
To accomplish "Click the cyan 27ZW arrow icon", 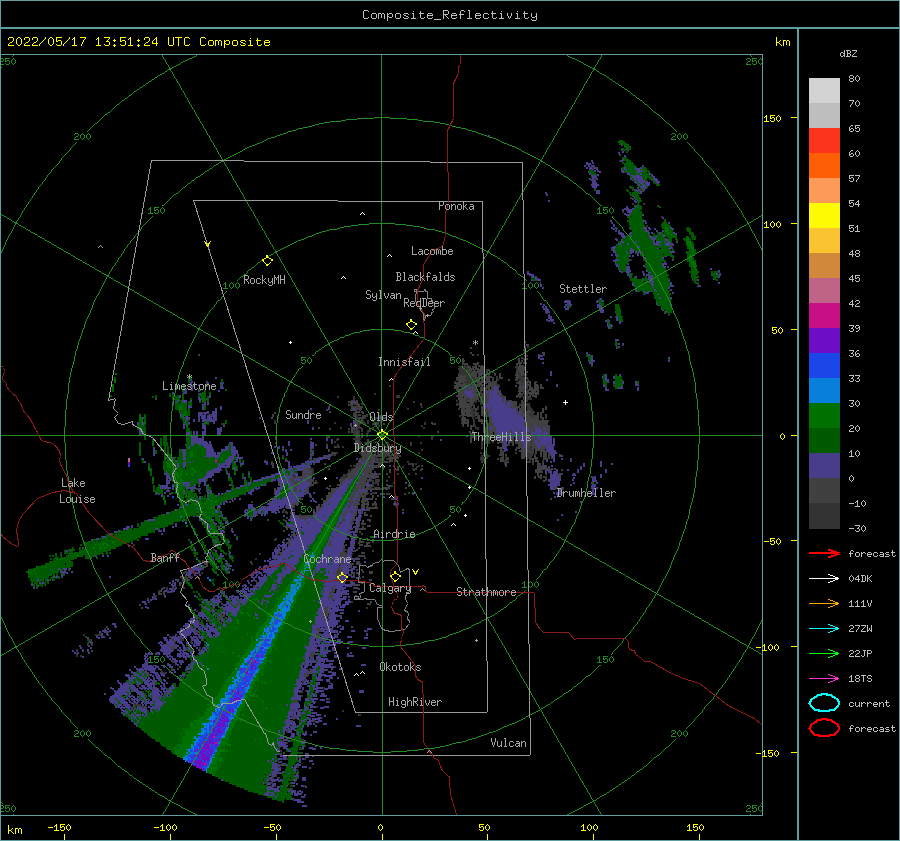I will point(824,629).
